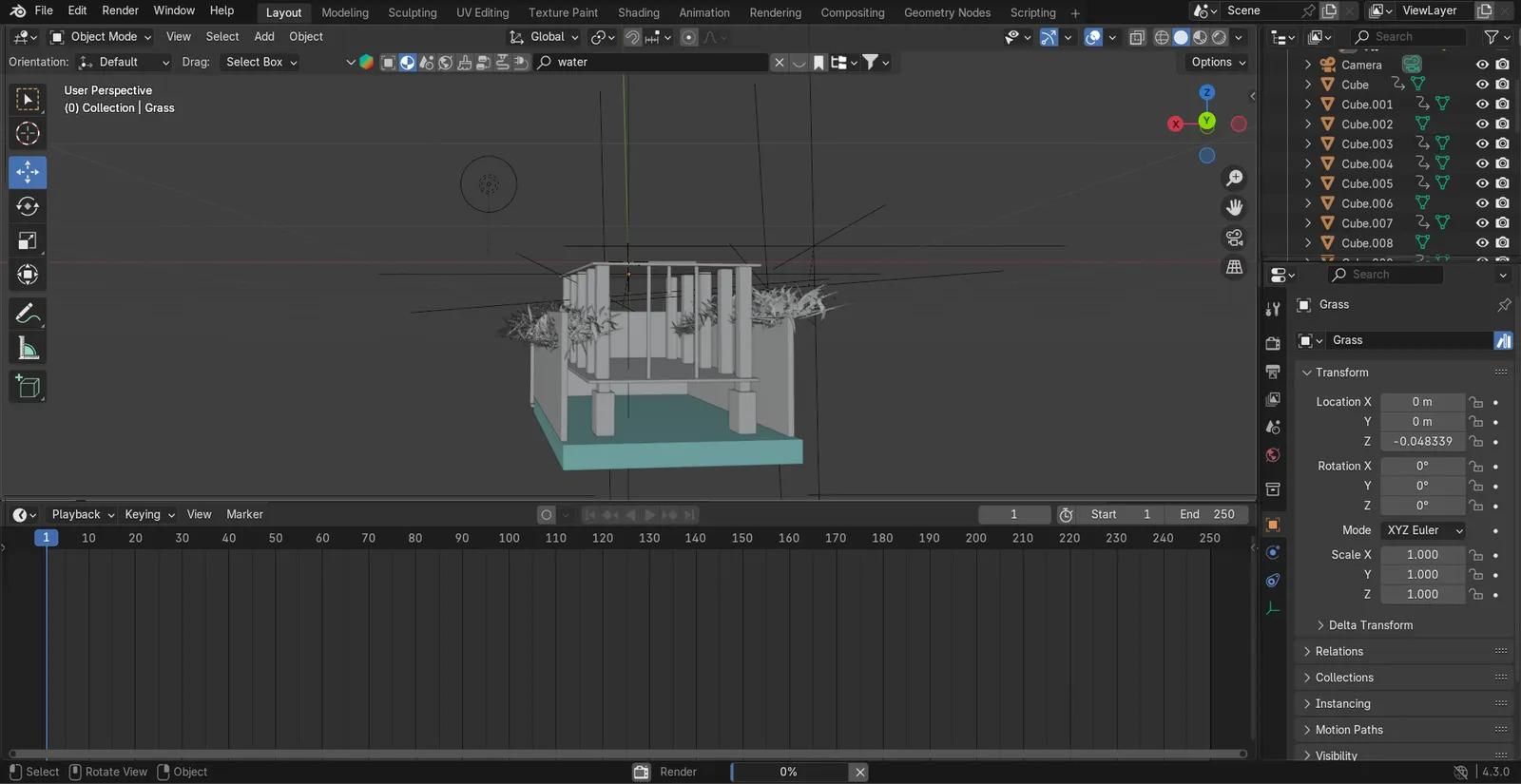Select the Add Cube tool
The image size is (1521, 784).
[28, 386]
